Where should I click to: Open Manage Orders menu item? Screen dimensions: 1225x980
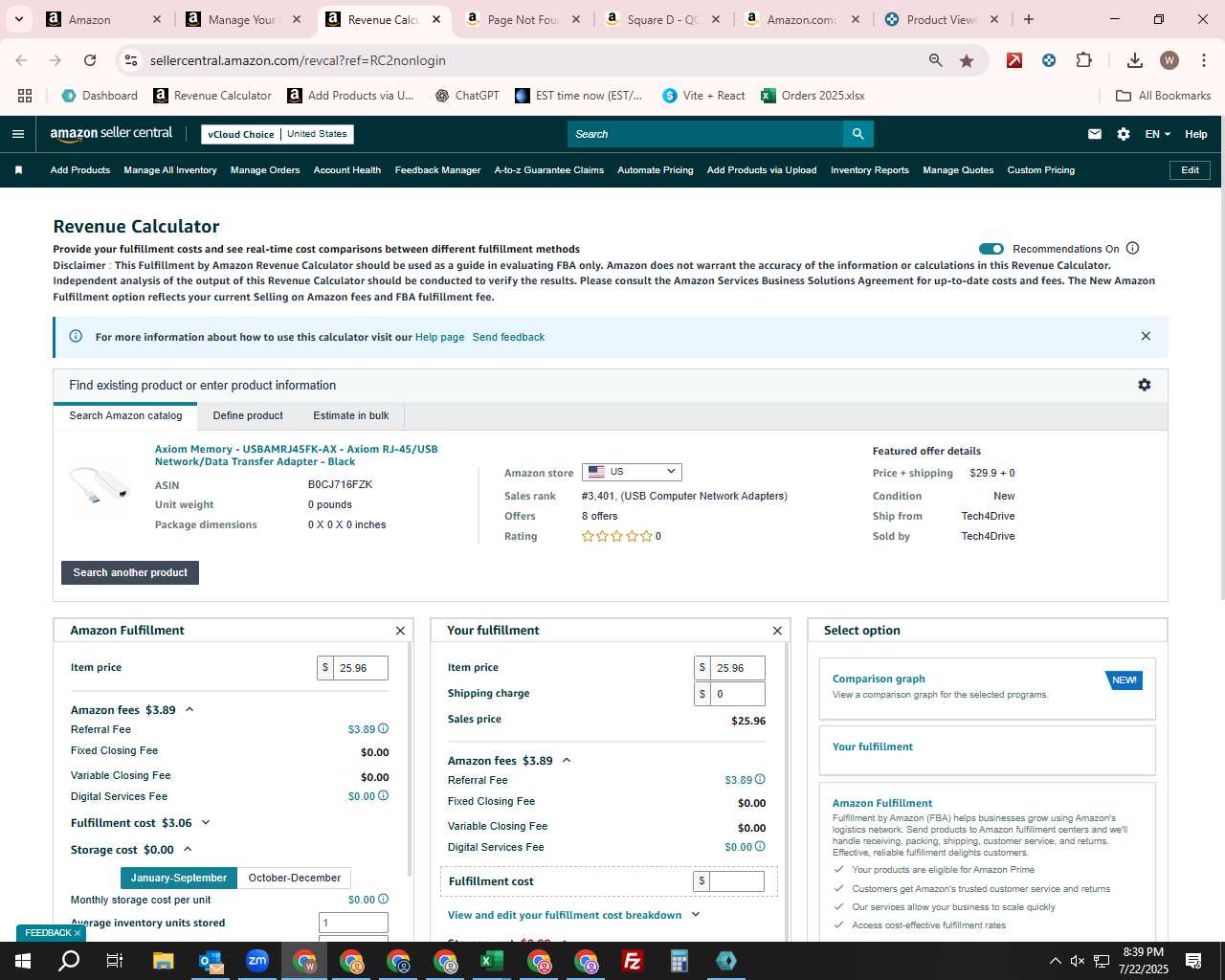tap(265, 170)
